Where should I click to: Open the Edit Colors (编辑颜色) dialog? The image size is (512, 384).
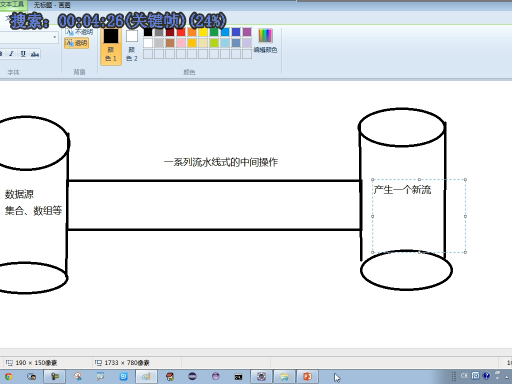click(x=266, y=41)
